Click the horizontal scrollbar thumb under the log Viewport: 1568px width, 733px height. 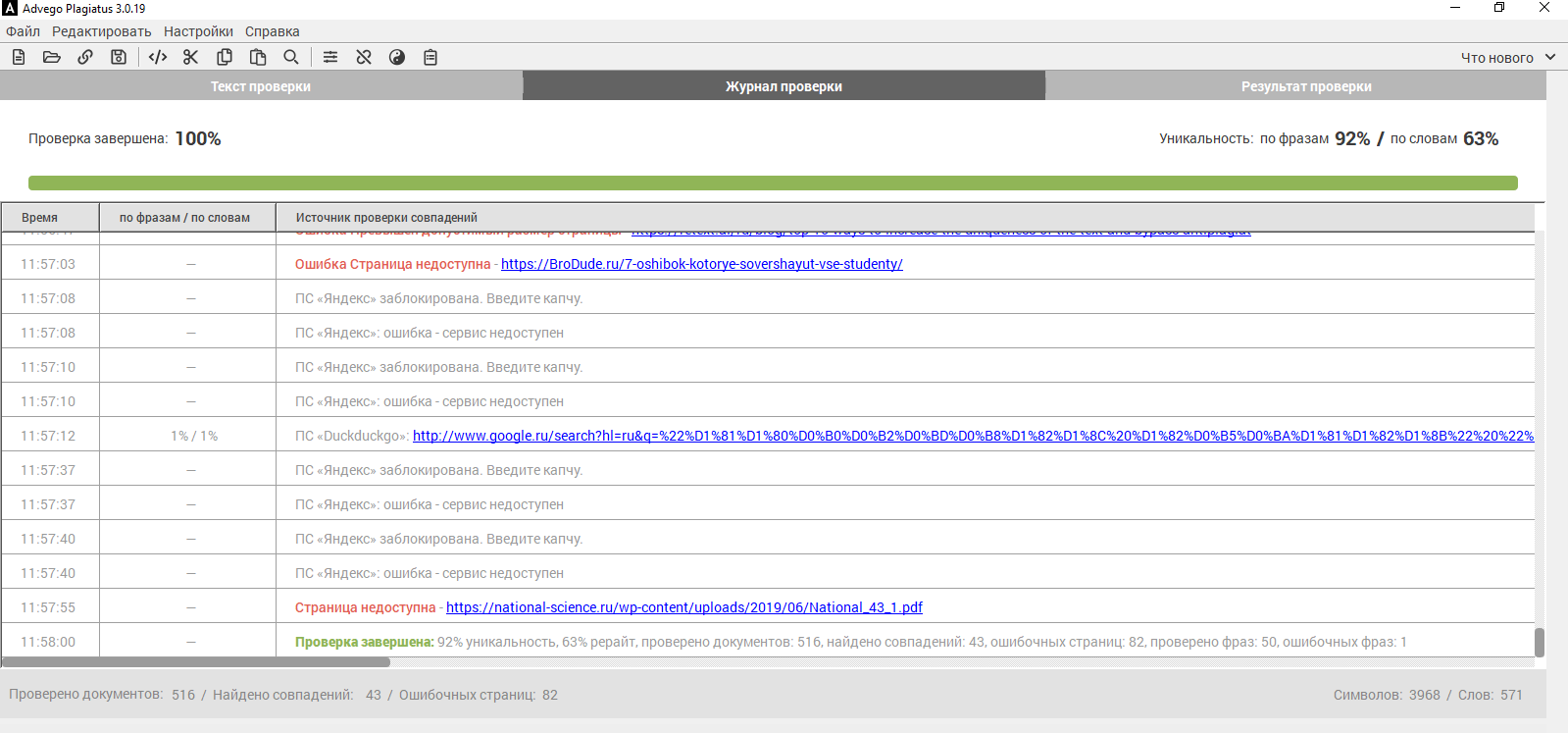pyautogui.click(x=196, y=662)
